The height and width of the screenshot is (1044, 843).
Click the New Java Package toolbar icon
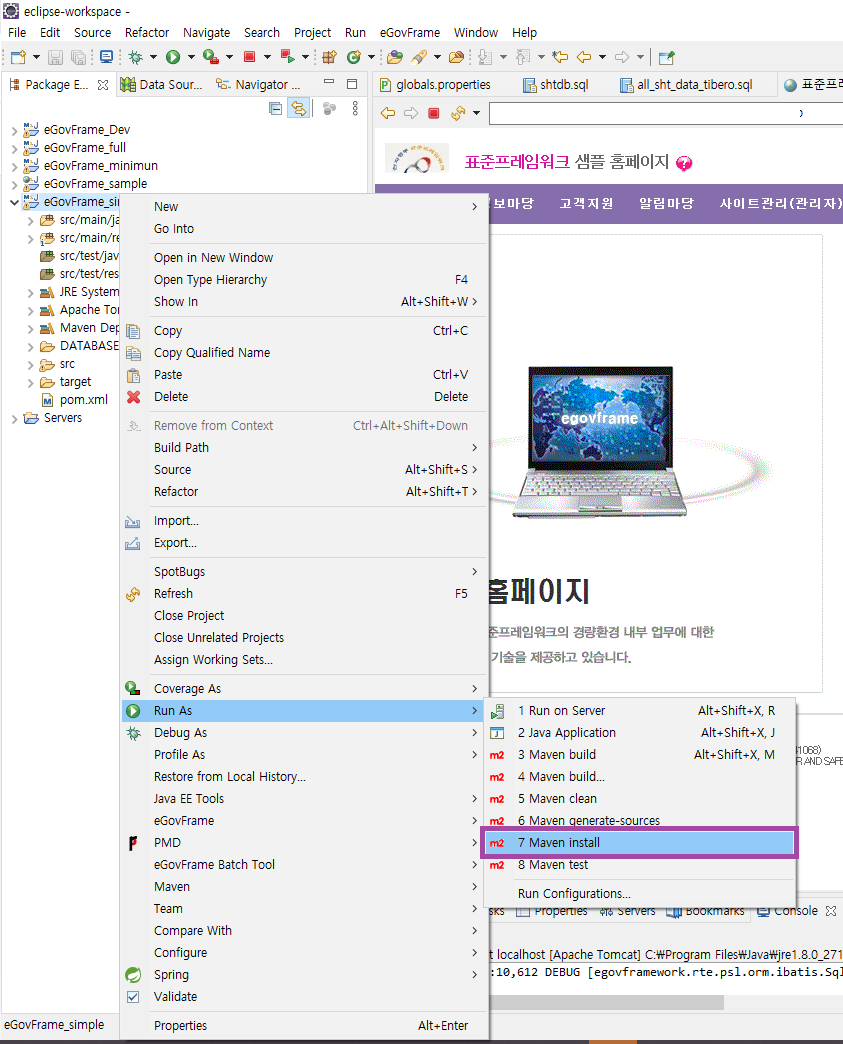pos(329,57)
